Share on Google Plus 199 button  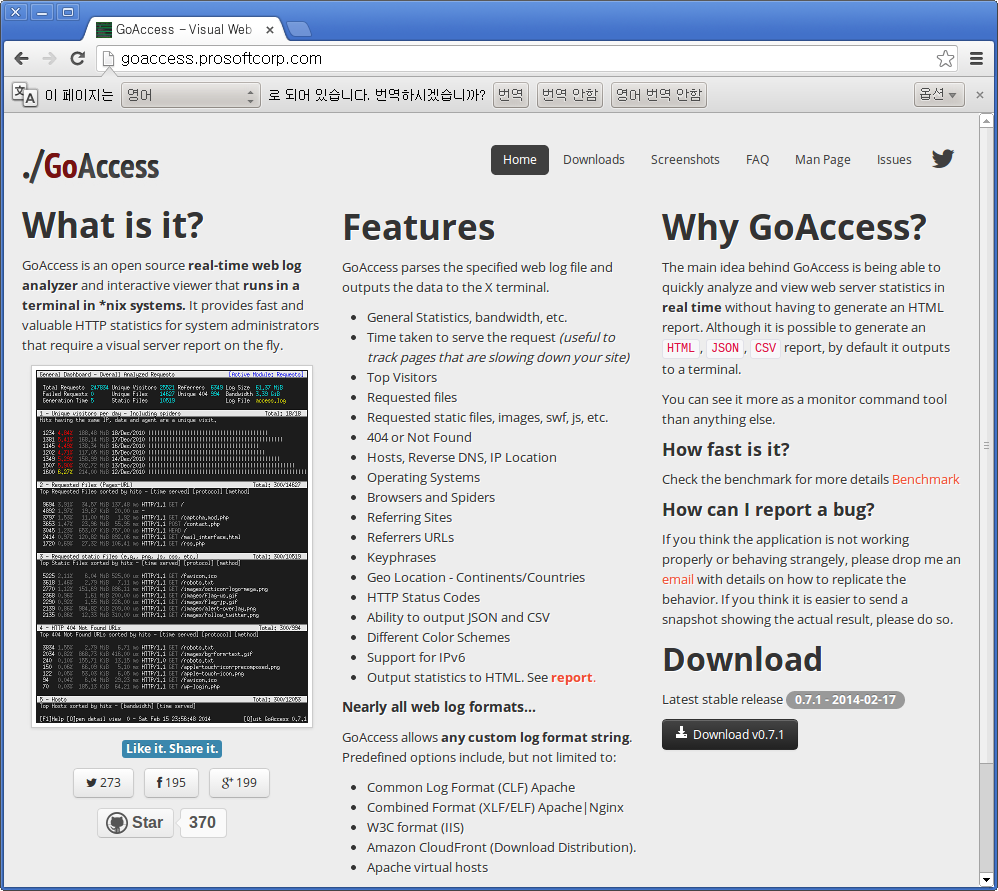point(239,782)
